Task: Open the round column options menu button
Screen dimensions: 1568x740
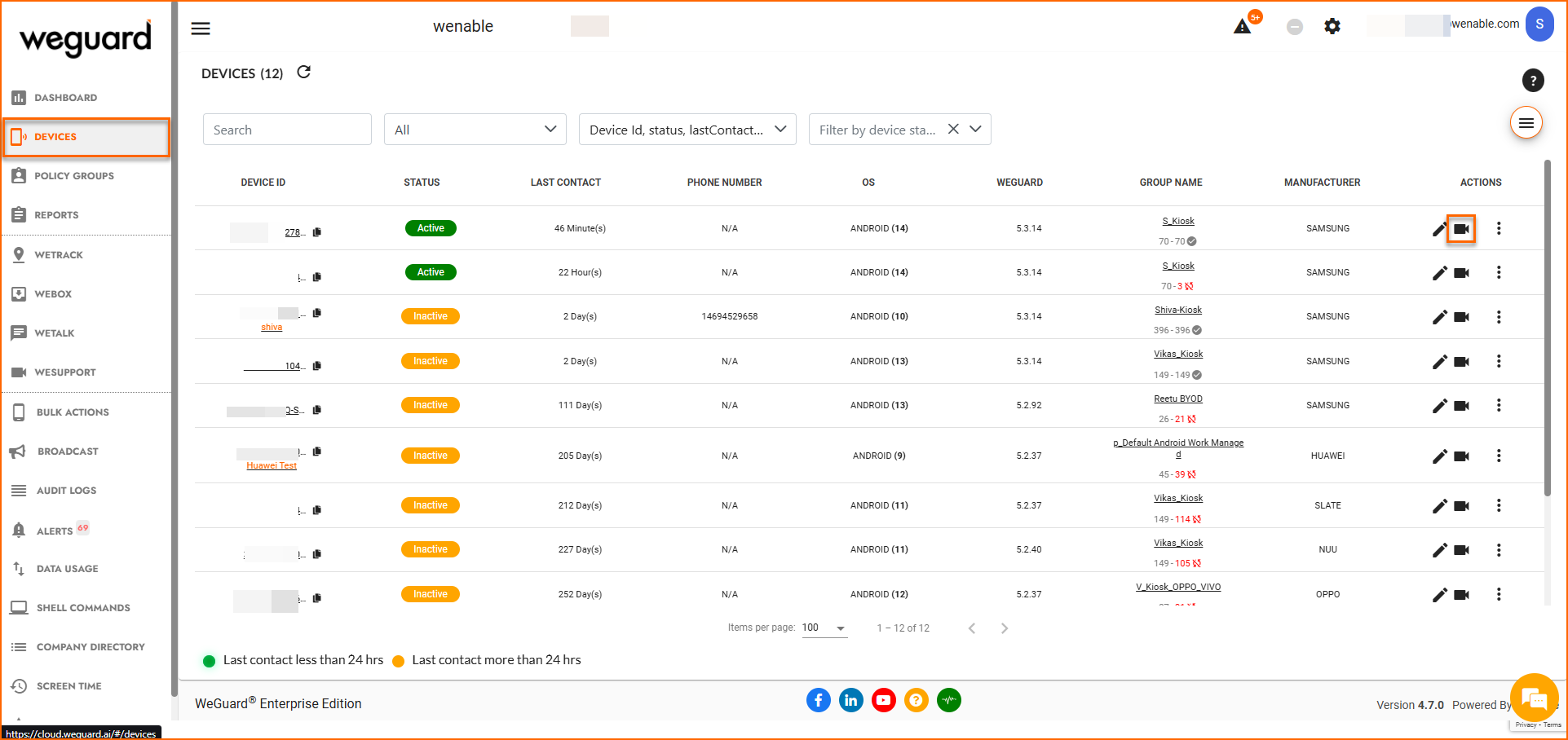Action: 1526,123
